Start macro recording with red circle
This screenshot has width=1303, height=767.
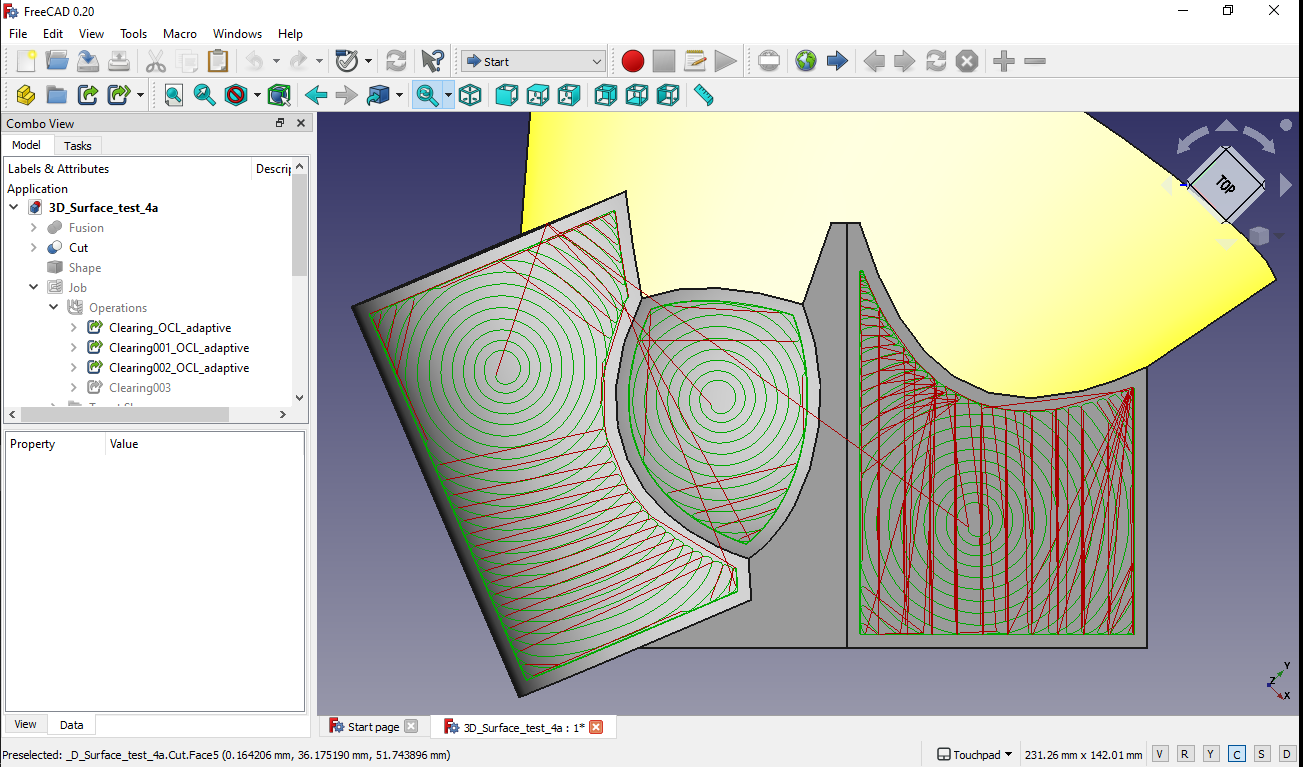(633, 61)
